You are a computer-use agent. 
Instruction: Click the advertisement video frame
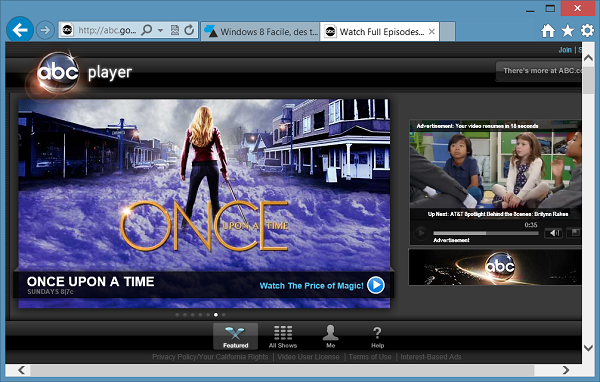[x=496, y=170]
